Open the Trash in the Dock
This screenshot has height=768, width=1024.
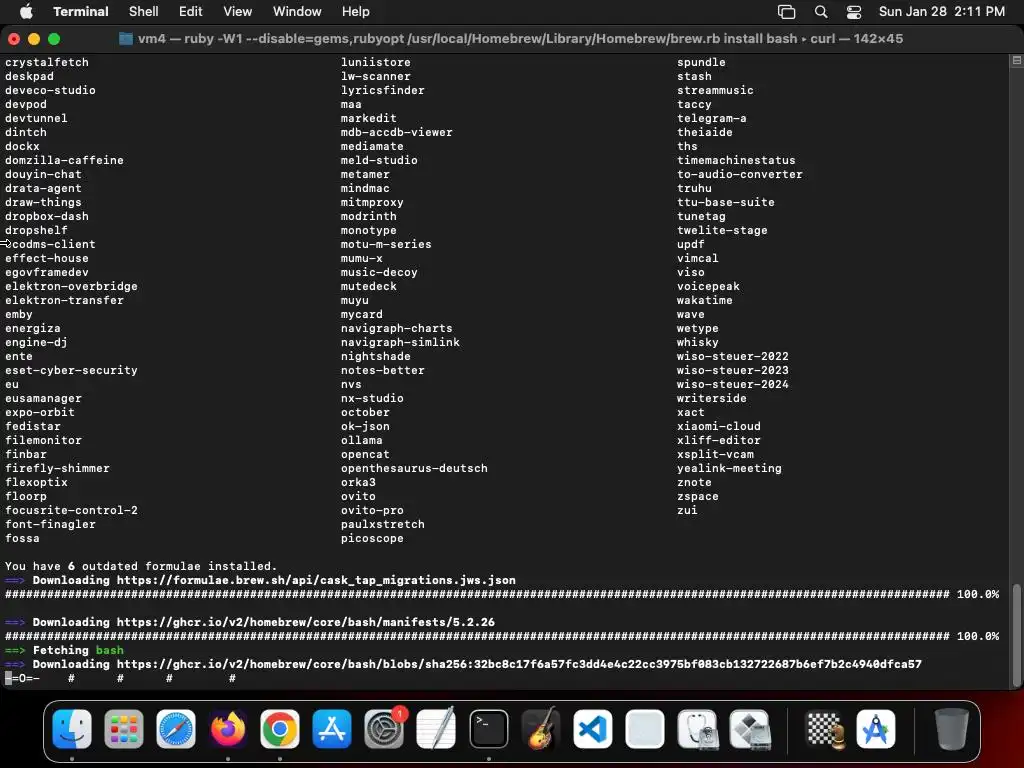pos(951,729)
